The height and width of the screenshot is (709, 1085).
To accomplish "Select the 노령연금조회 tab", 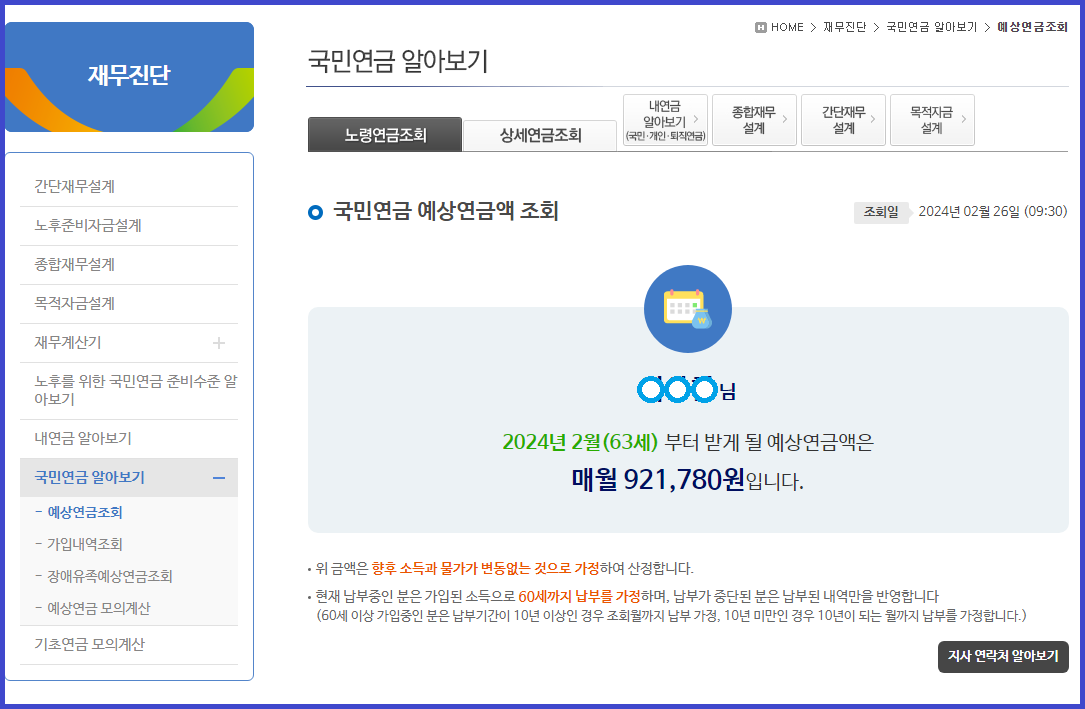I will (x=384, y=135).
